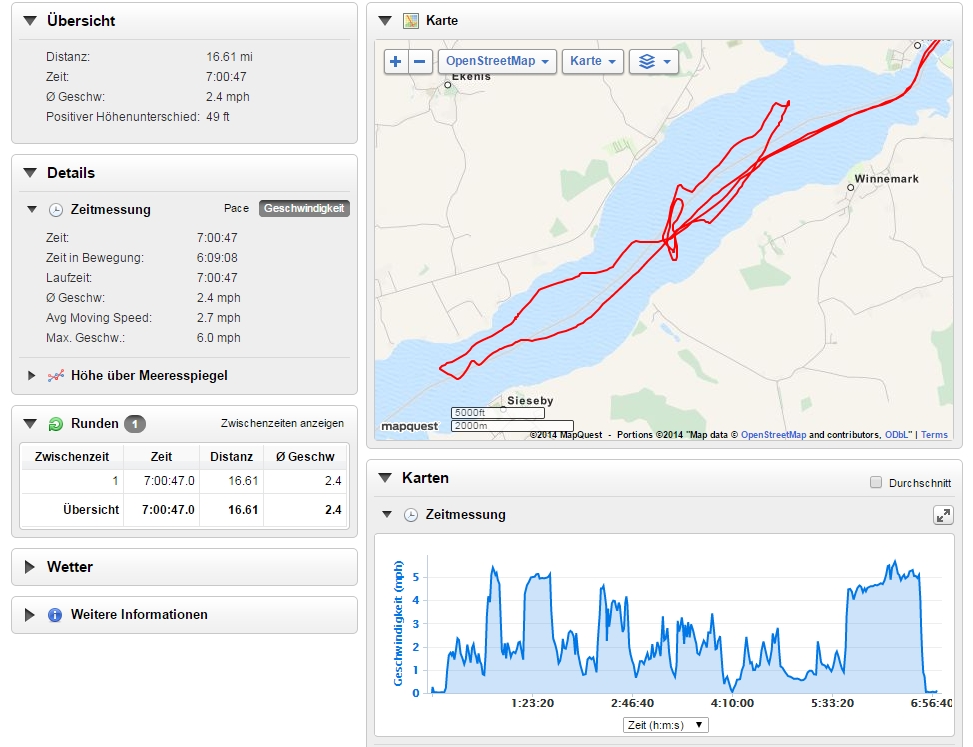This screenshot has height=747, width=973.
Task: Zoom out on the map with minus button
Action: tap(421, 62)
